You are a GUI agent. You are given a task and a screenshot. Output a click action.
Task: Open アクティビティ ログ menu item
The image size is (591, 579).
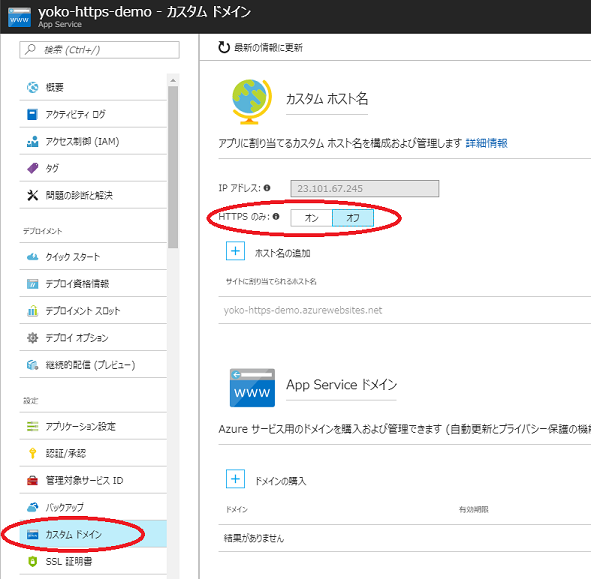[93, 114]
